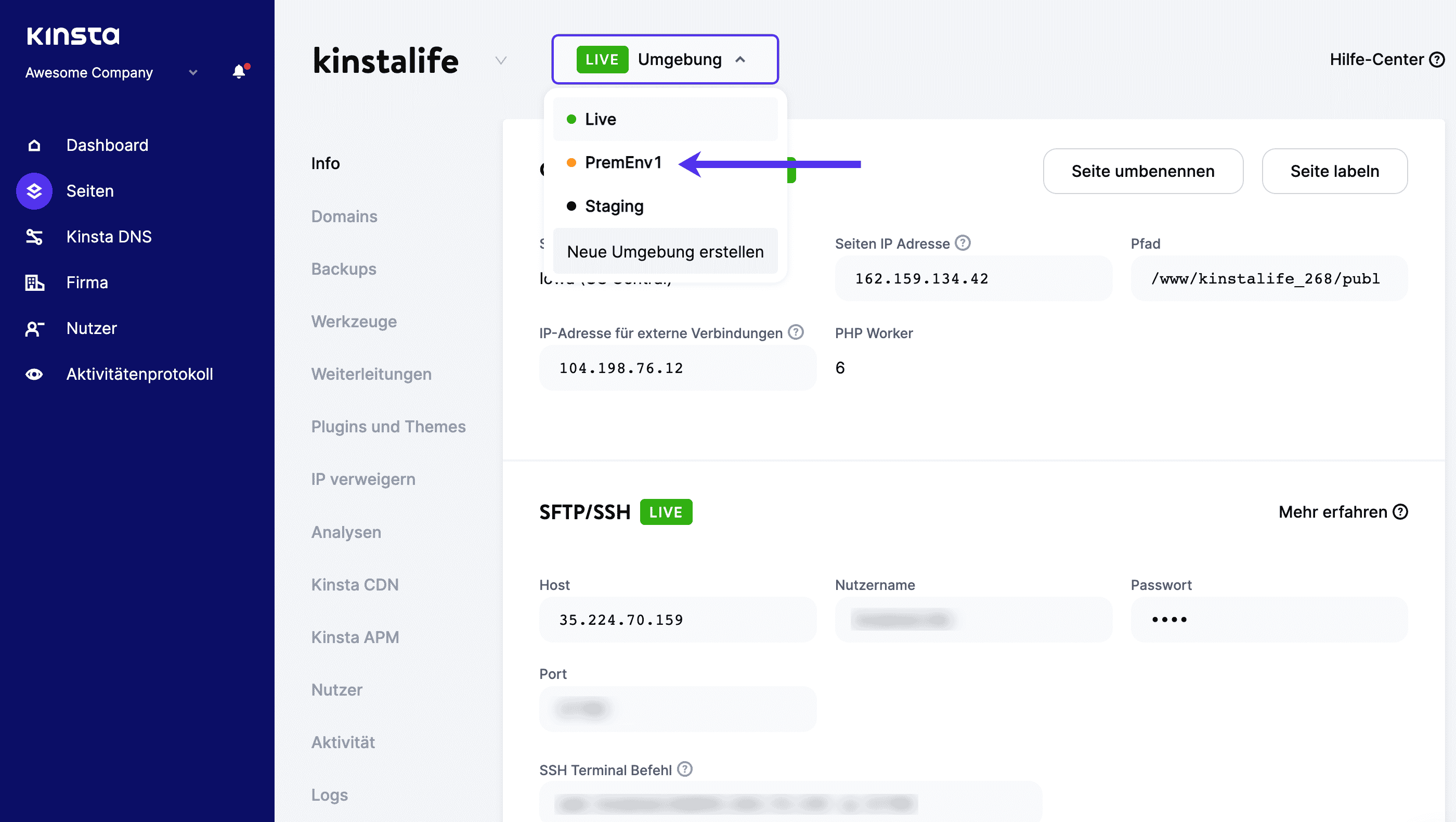Select the PremEnv1 environment
The image size is (1456, 822).
click(624, 162)
